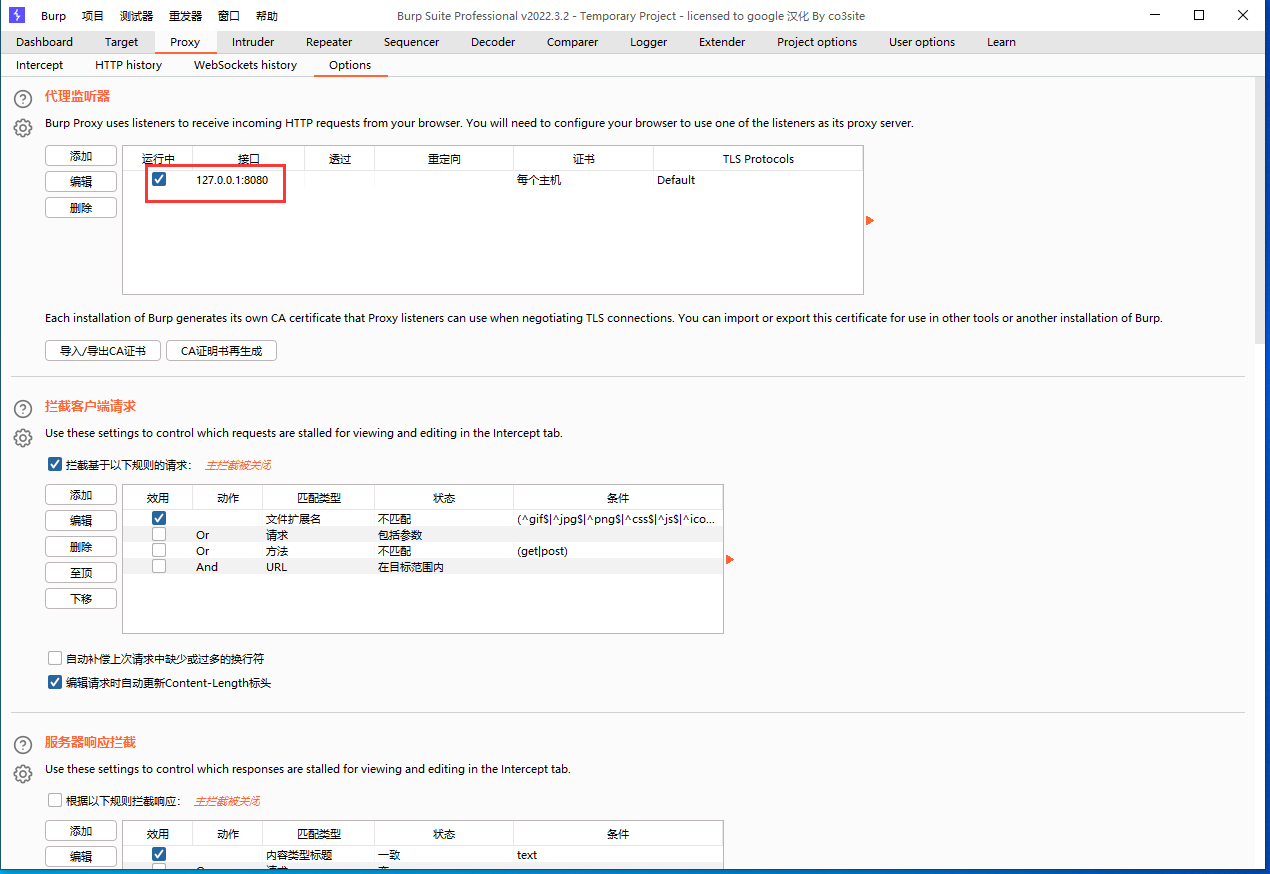Open the 窗口 menu
Viewport: 1270px width, 874px height.
click(229, 16)
